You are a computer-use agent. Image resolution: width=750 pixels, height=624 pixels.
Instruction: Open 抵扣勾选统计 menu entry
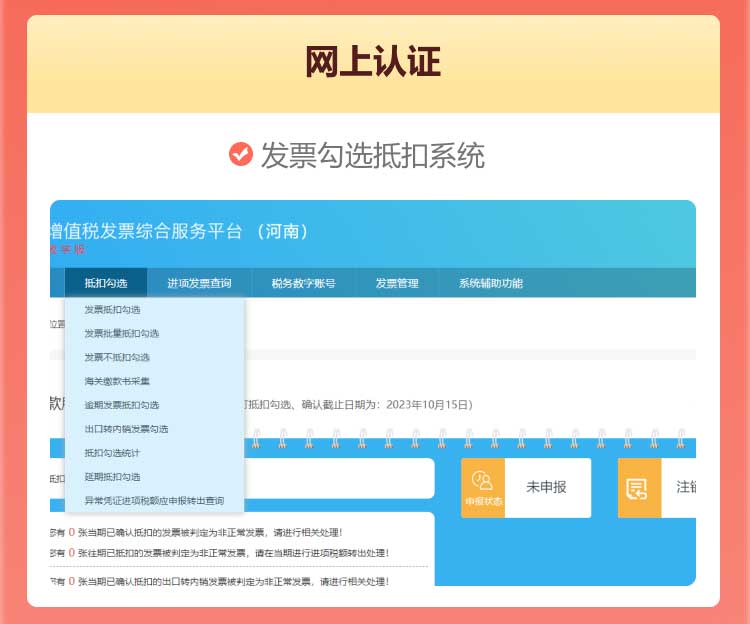point(112,453)
